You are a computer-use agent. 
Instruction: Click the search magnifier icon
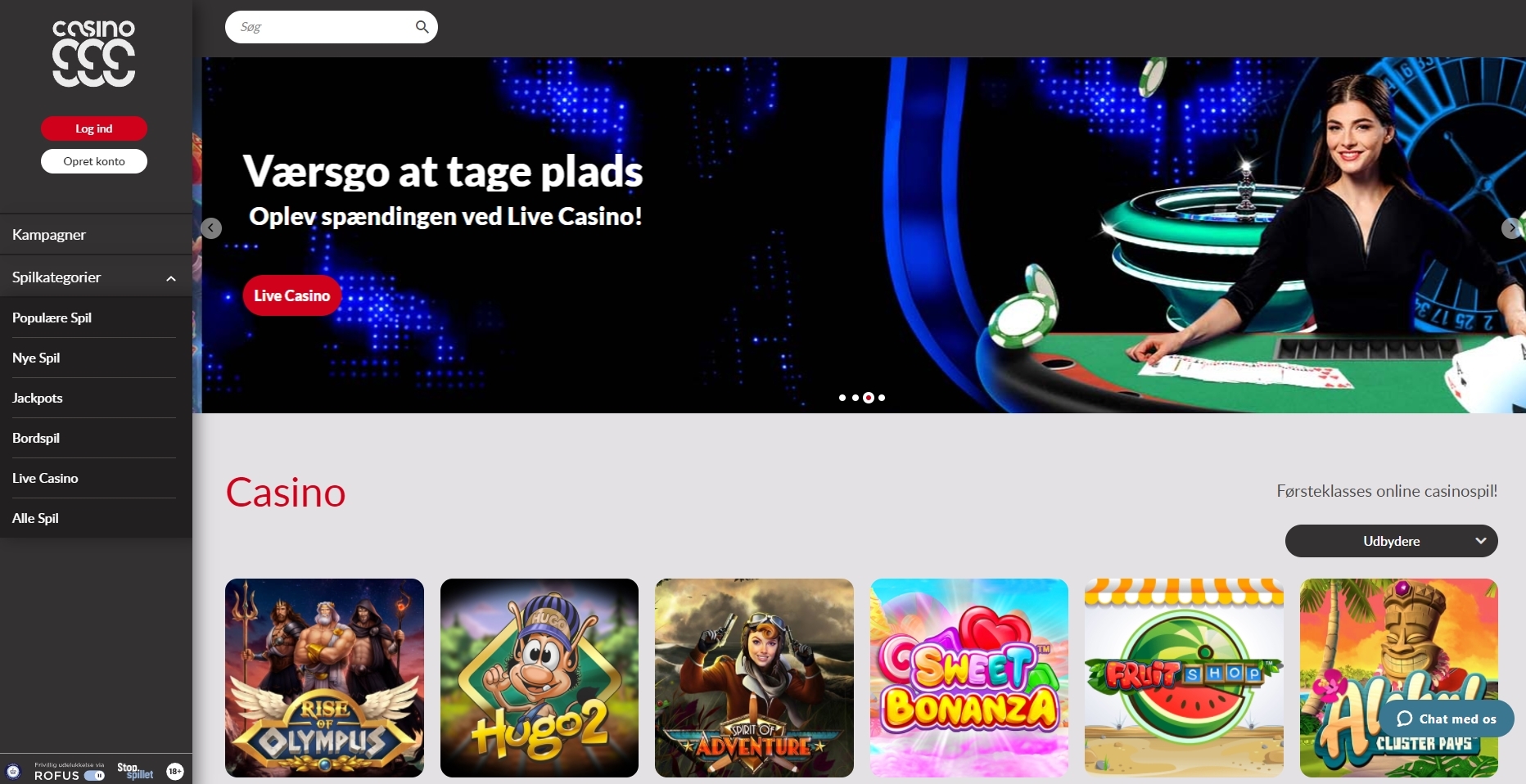(422, 27)
